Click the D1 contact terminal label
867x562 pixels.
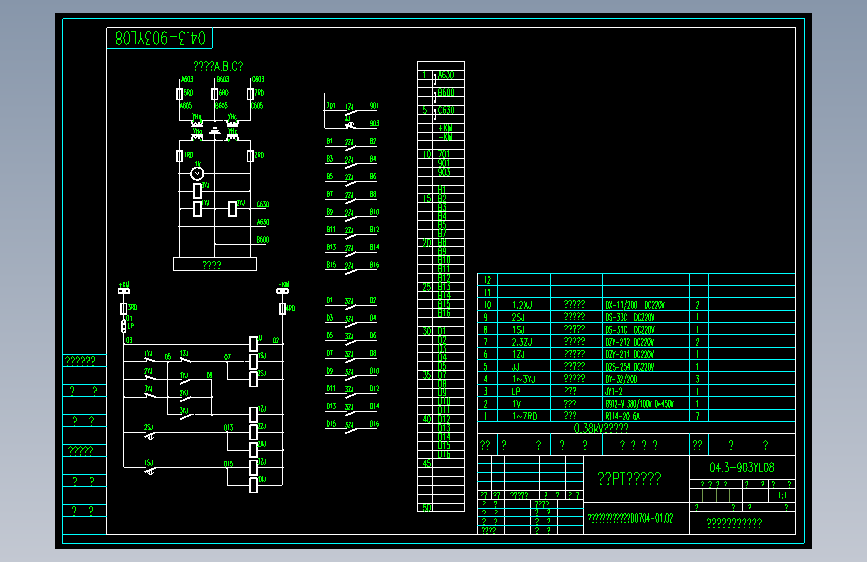point(330,300)
